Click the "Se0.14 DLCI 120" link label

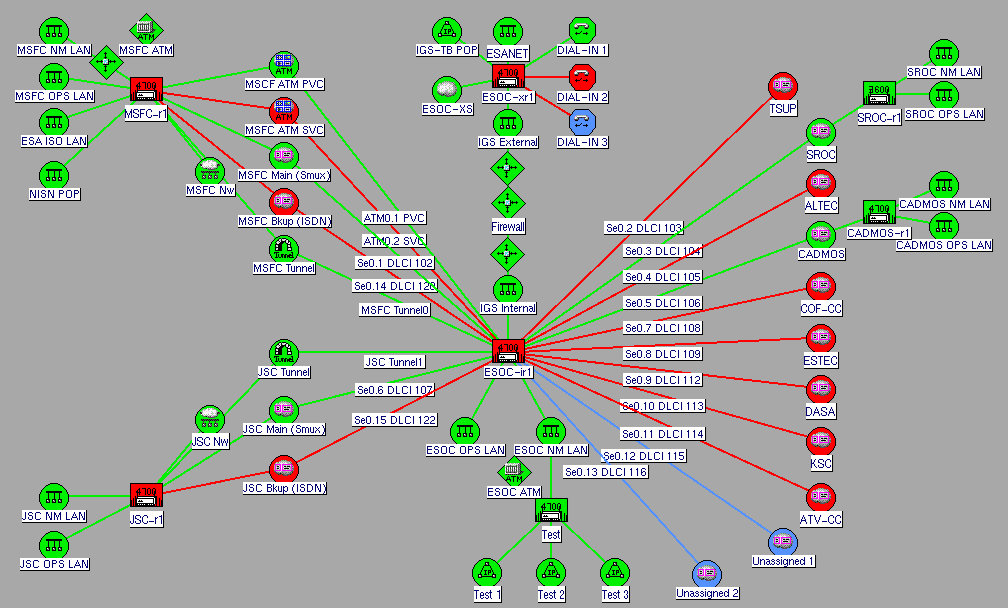395,286
